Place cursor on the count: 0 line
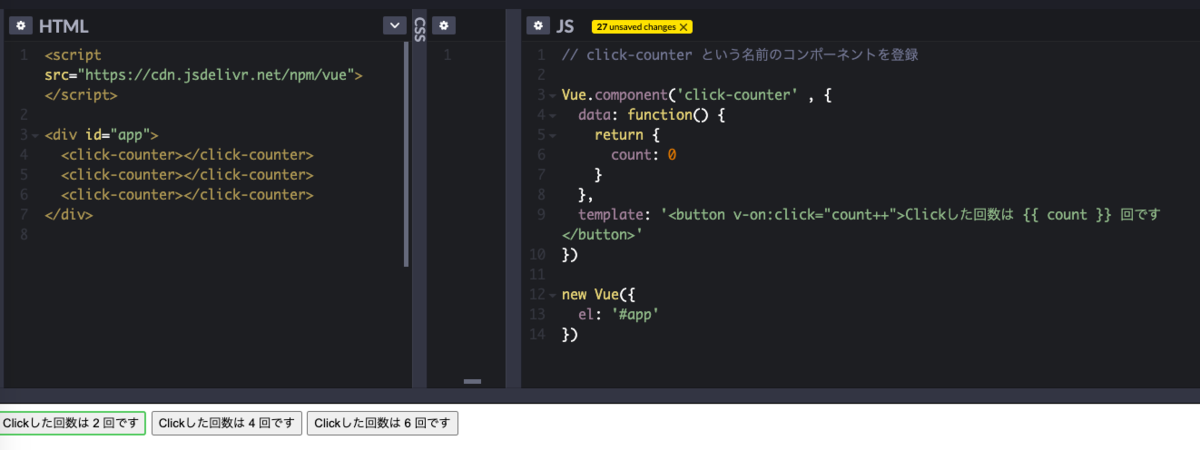Viewport: 1200px width, 450px height. [x=644, y=155]
